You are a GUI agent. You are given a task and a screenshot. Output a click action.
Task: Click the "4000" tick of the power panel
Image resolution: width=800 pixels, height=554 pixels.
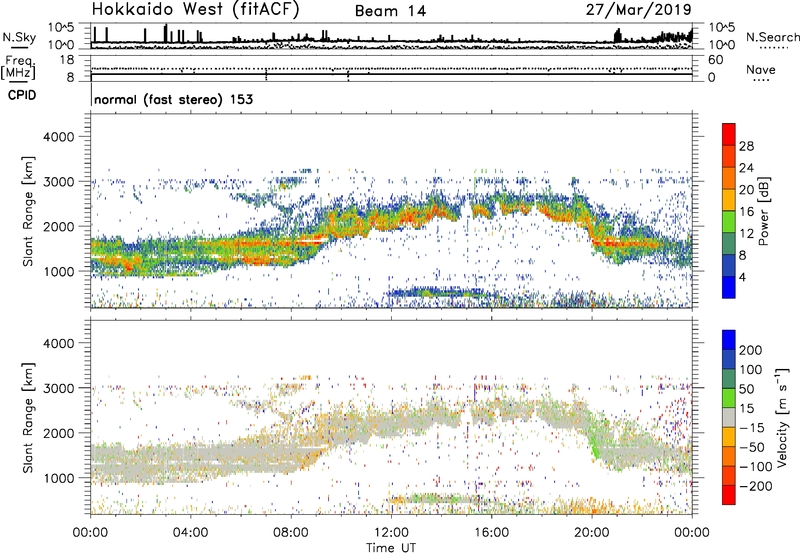[x=58, y=137]
